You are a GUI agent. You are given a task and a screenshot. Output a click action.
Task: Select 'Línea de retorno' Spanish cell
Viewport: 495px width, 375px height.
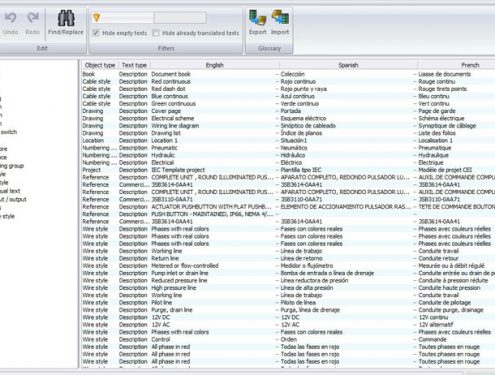pos(302,258)
